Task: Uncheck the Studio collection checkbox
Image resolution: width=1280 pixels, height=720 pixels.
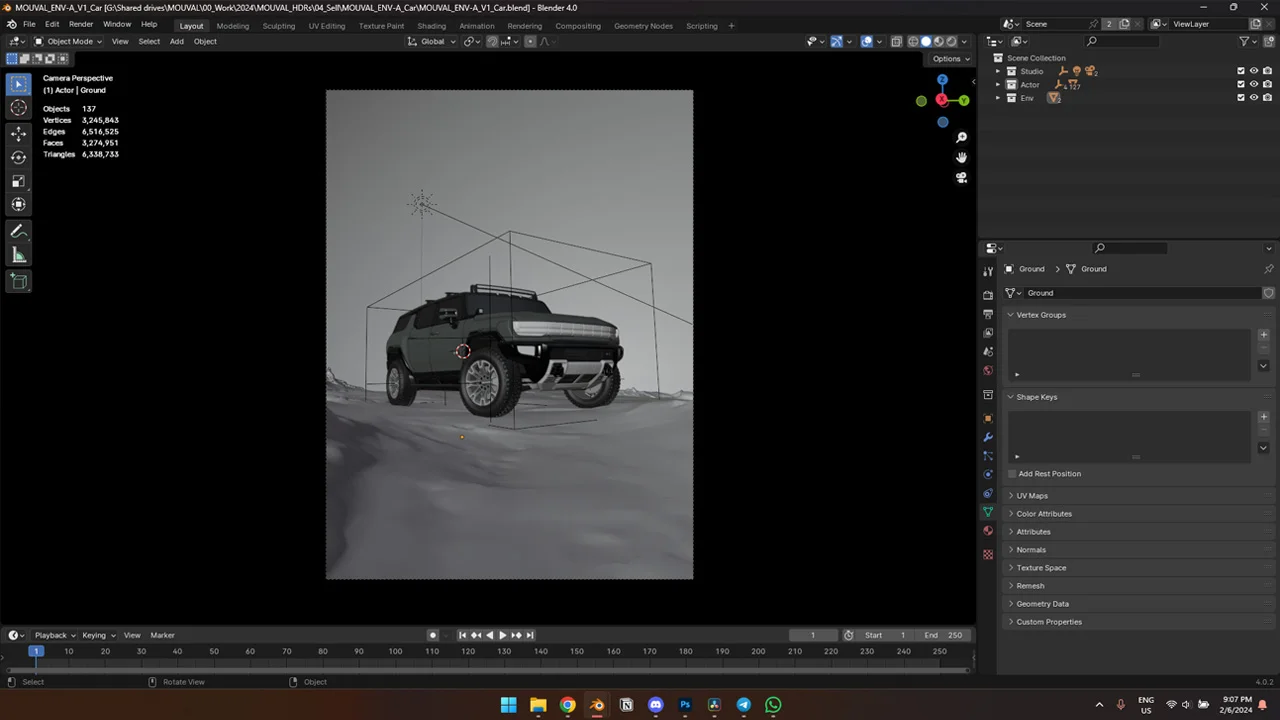Action: [1241, 70]
